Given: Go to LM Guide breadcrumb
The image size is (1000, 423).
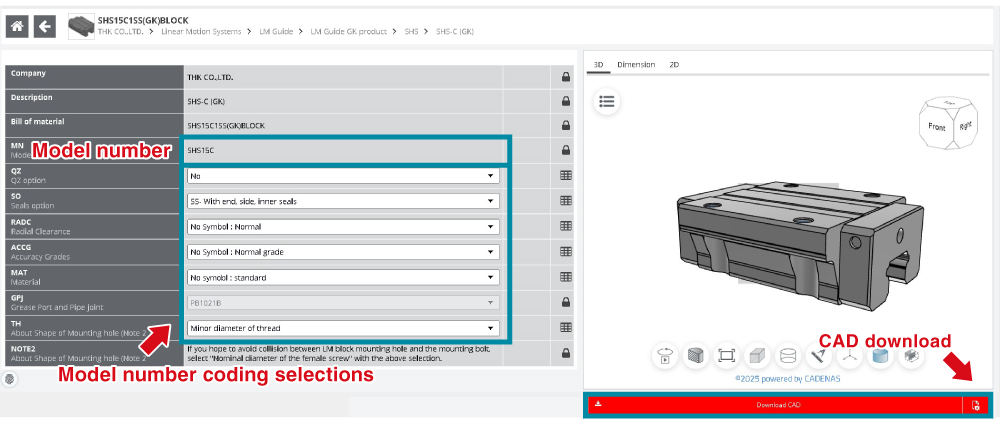Looking at the screenshot, I should tap(276, 31).
